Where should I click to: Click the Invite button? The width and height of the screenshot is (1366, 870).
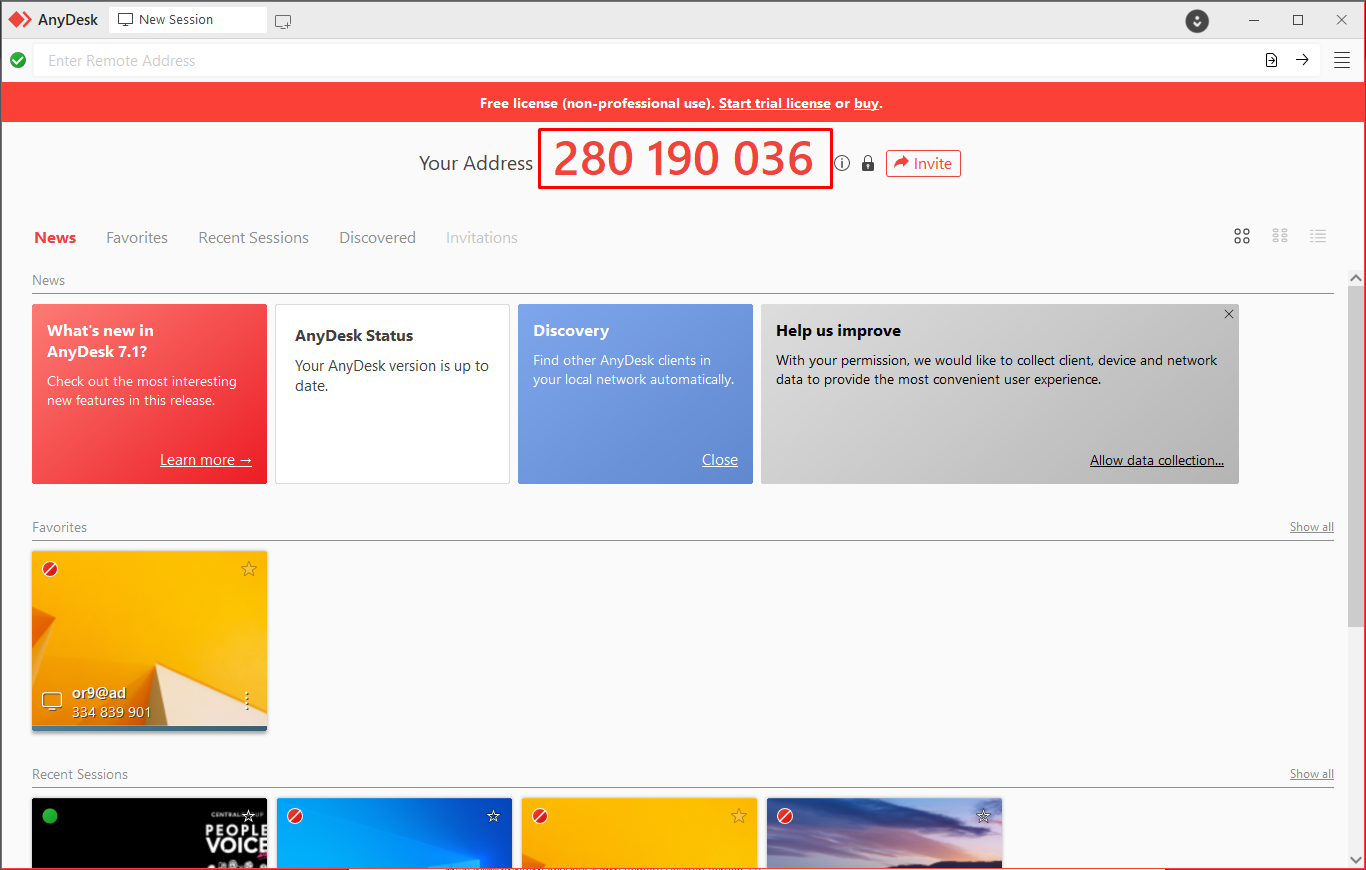point(923,163)
